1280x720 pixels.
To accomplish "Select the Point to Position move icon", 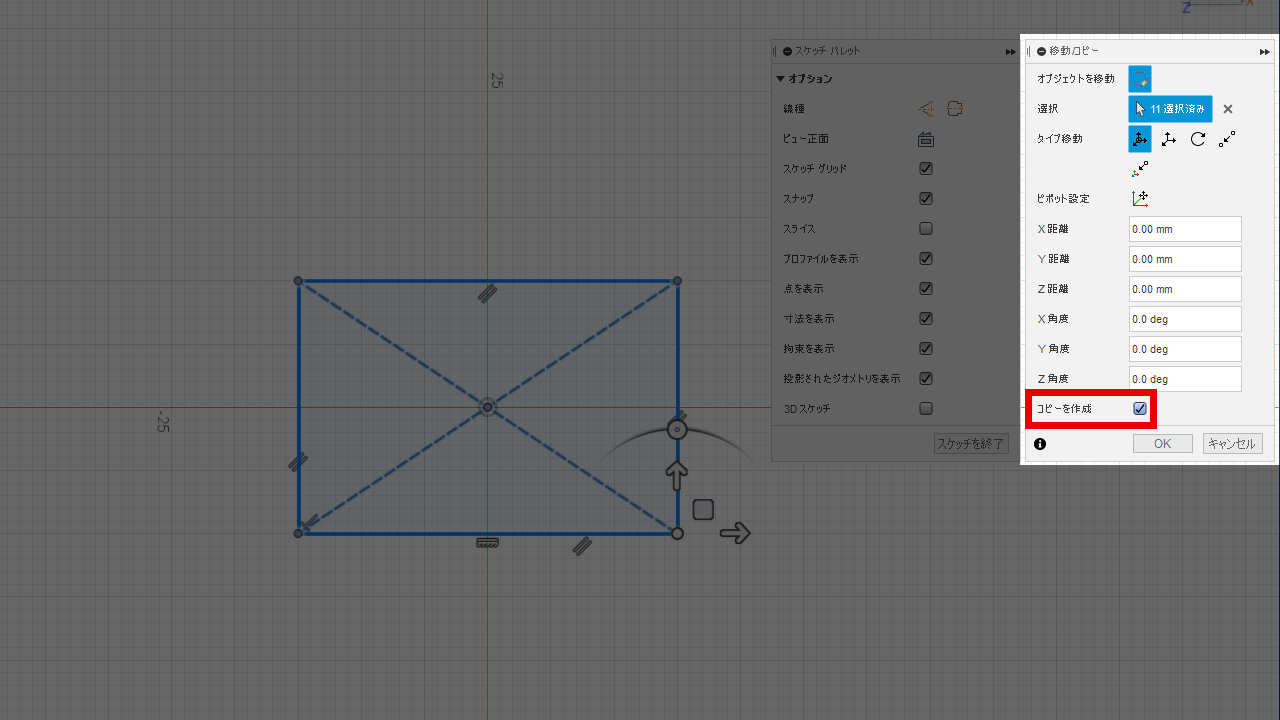I will tap(1140, 169).
